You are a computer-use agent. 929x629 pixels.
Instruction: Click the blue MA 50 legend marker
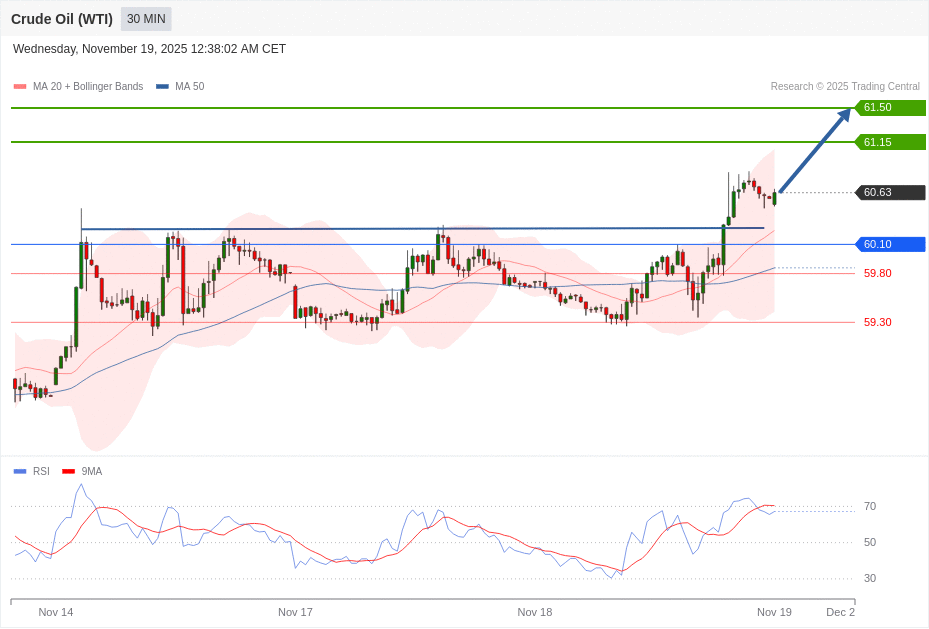point(161,86)
